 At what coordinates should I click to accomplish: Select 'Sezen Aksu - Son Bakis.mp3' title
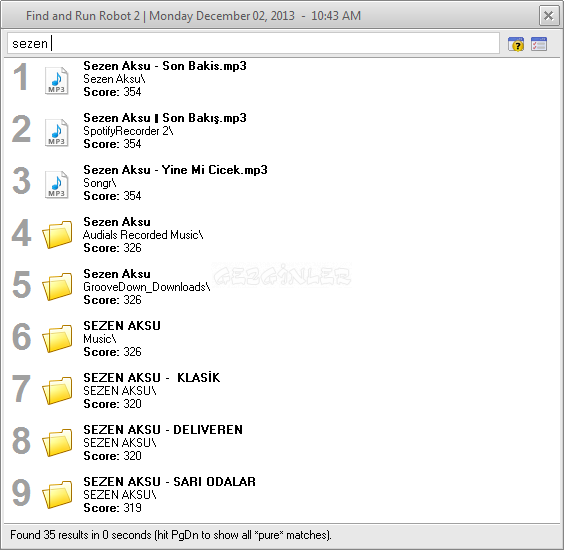[165, 66]
